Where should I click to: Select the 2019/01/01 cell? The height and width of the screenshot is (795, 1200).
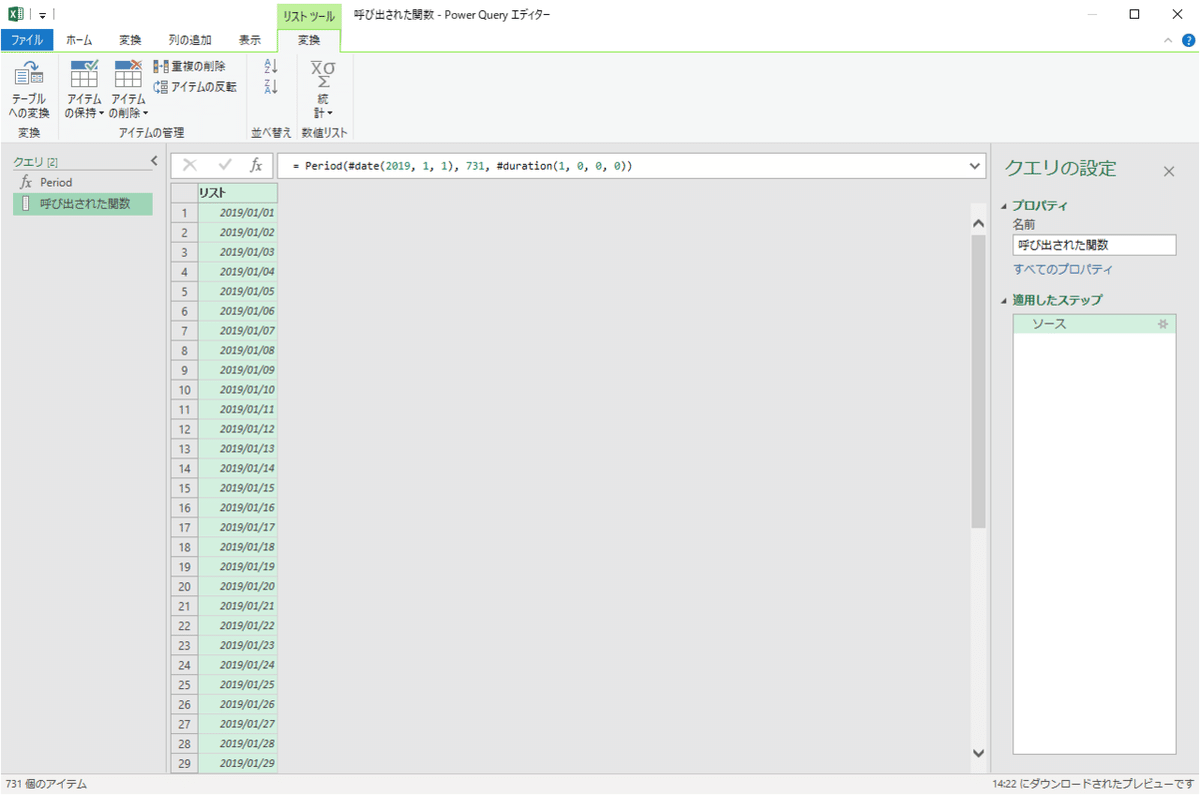[x=238, y=213]
